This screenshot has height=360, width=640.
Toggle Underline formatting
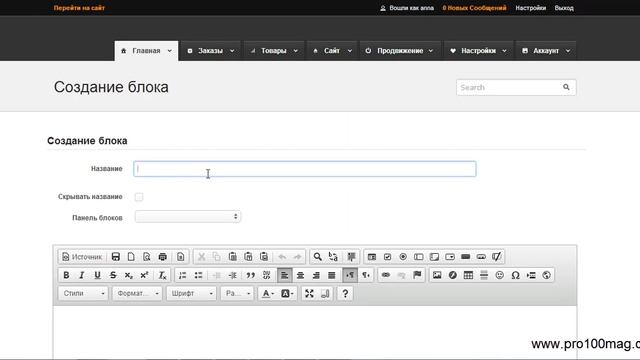[x=97, y=275]
